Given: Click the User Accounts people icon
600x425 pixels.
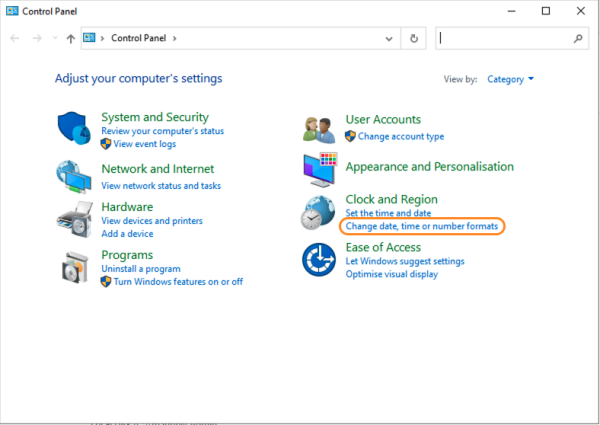Looking at the screenshot, I should [320, 128].
